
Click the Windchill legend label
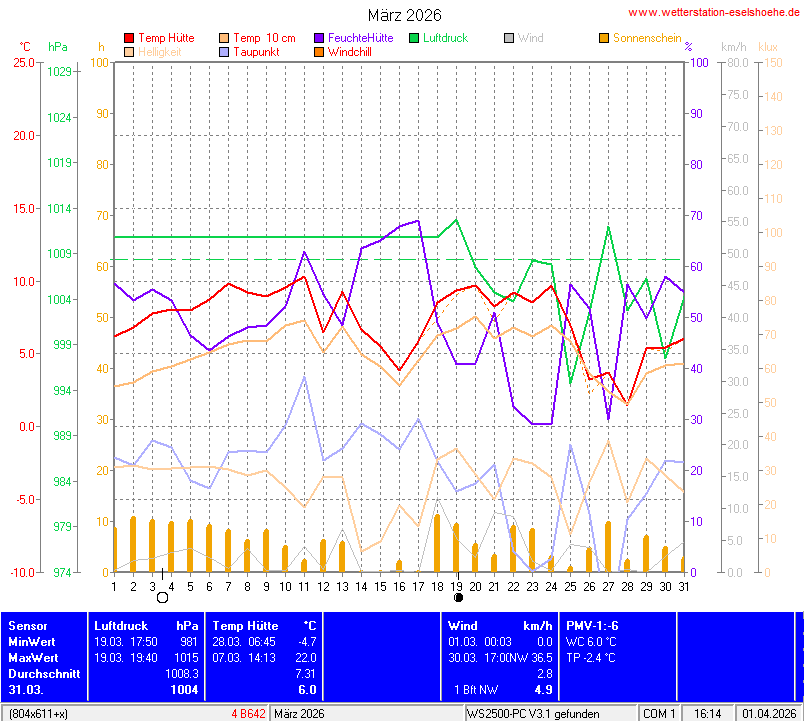[x=350, y=52]
